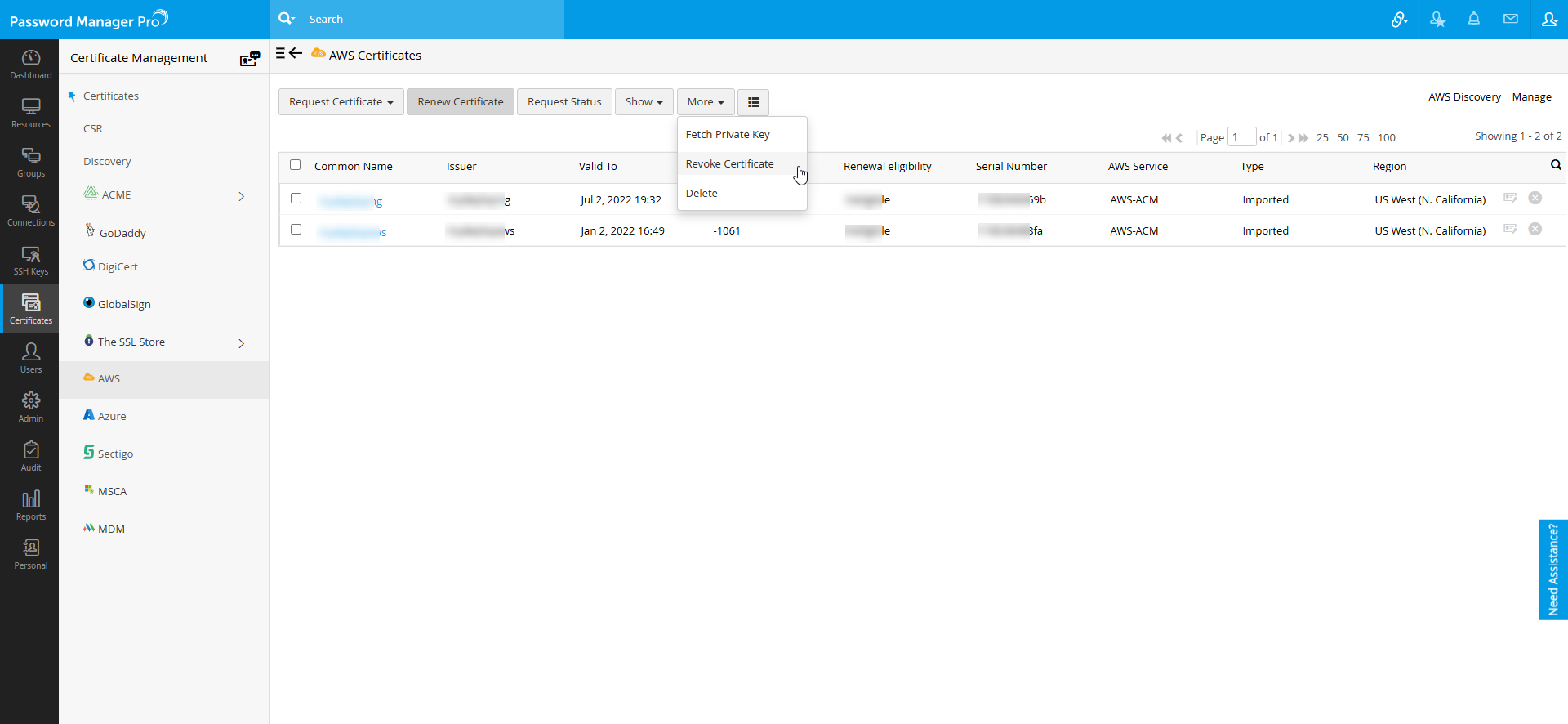Expand the ACME submenu chevron
The image size is (1568, 724).
[x=242, y=196]
